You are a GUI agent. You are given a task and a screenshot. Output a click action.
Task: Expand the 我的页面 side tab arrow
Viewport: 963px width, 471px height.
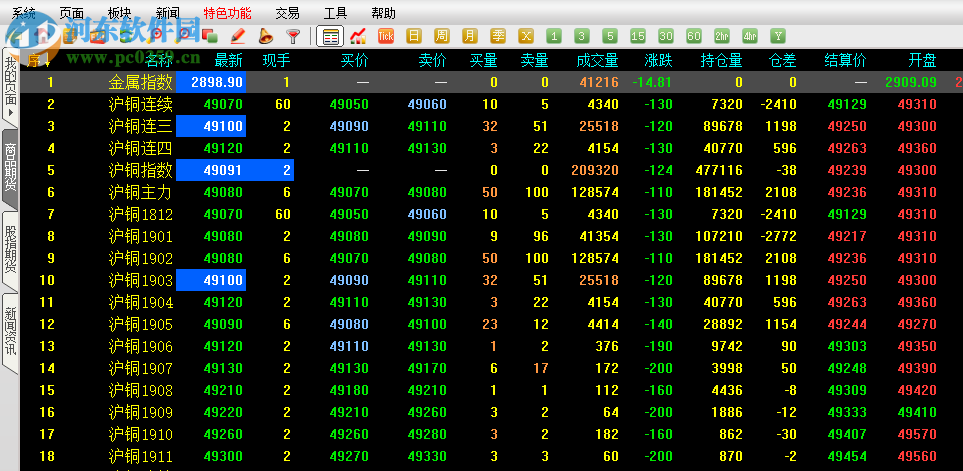point(10,113)
